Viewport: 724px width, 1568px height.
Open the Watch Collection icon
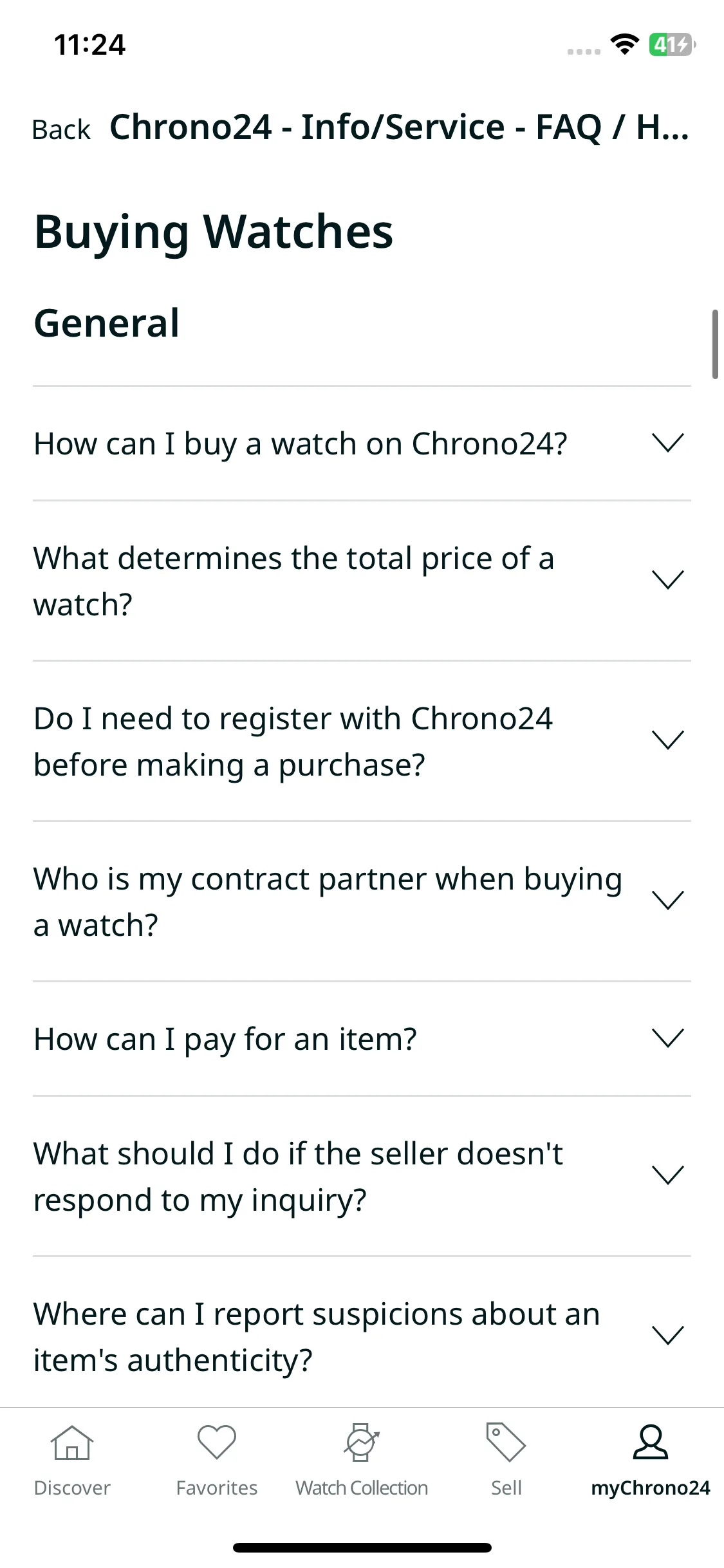362,1442
